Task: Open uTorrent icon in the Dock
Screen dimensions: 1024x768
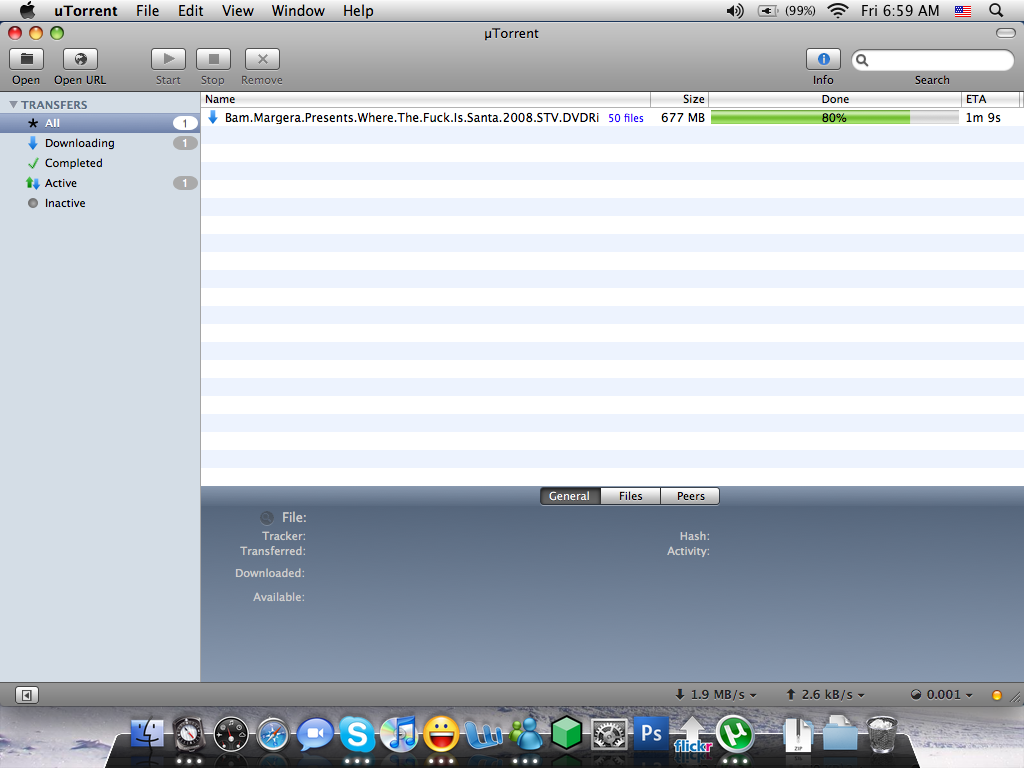Action: point(735,735)
